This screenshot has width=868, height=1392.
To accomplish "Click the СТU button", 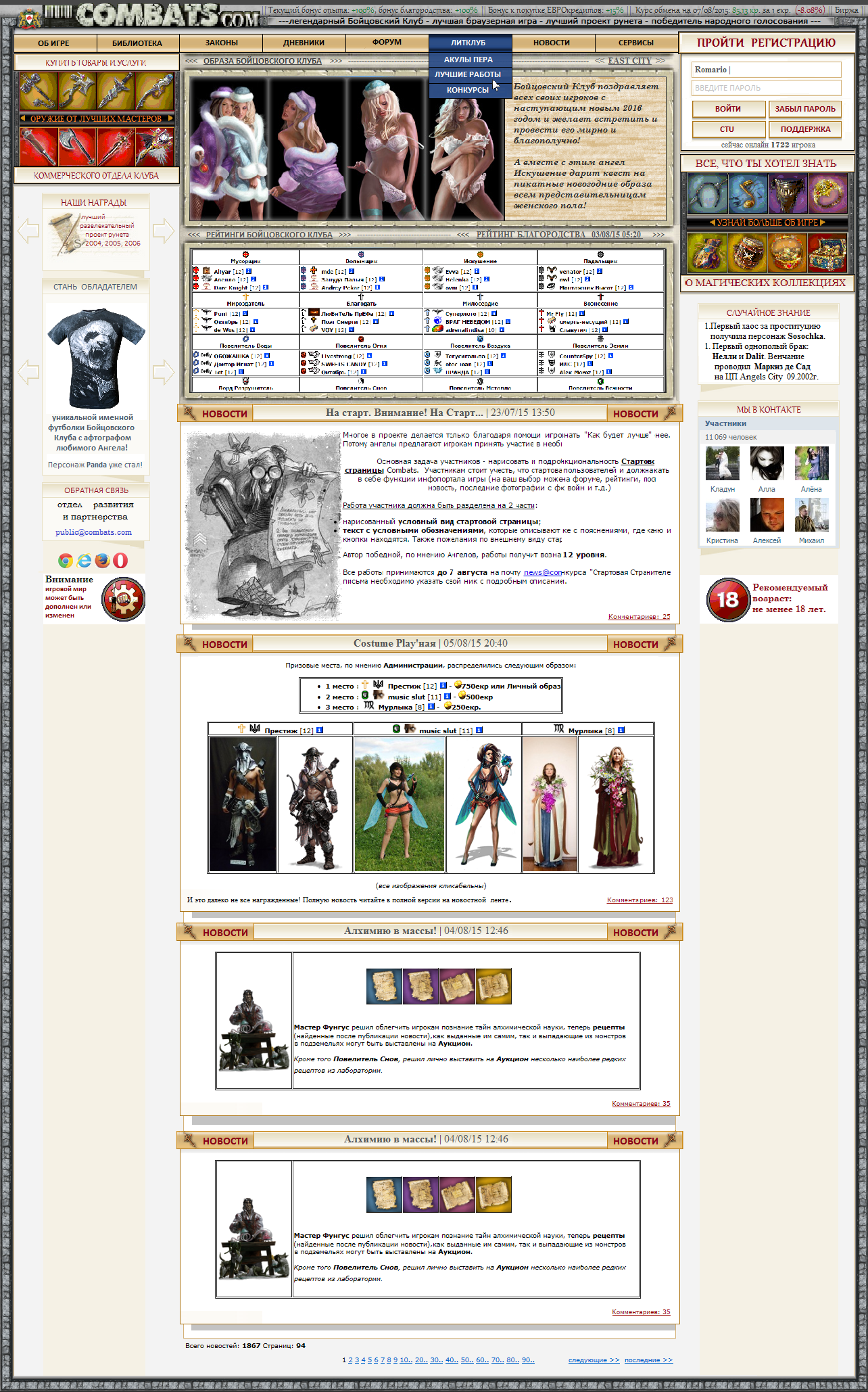I will pos(728,129).
